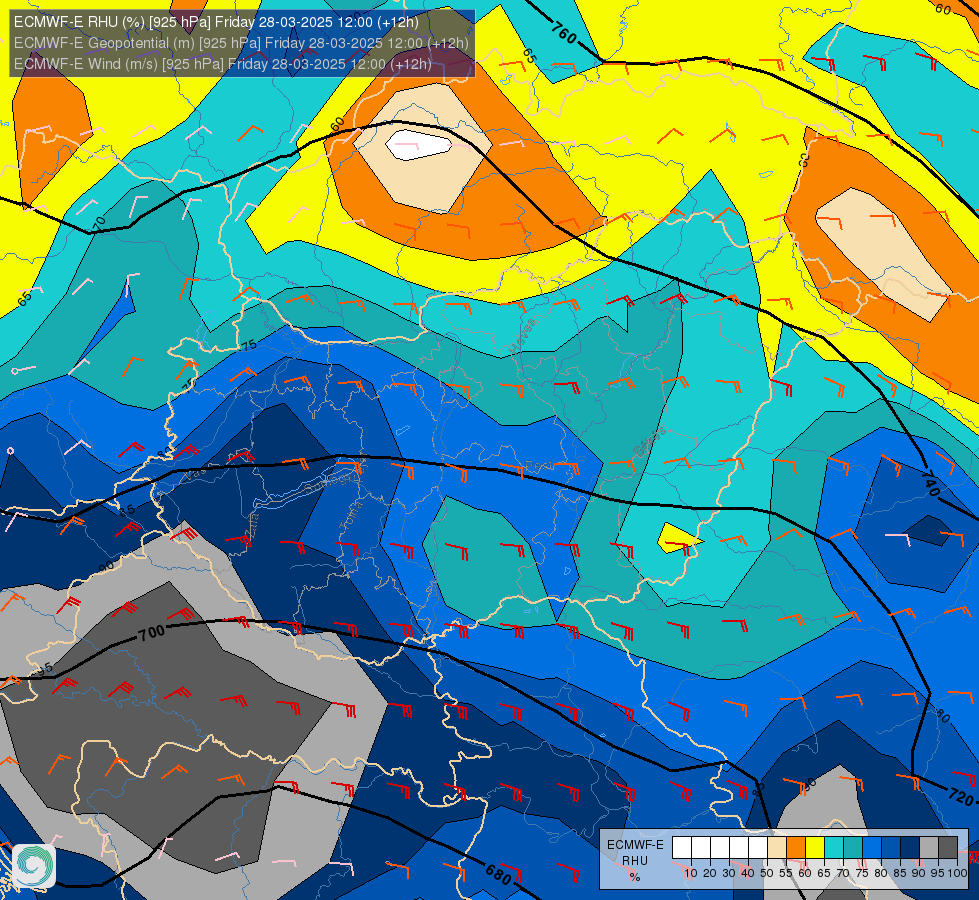Click the '680' geopotential contour label
Viewport: 979px width, 900px height.
[498, 876]
